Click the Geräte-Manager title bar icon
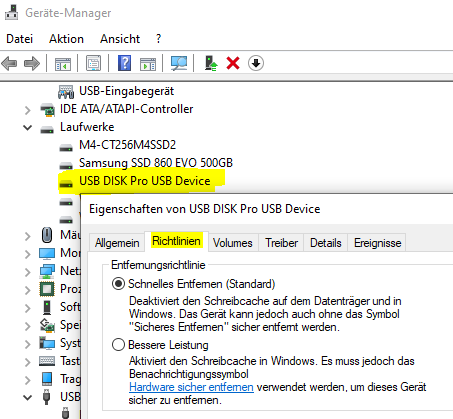Viewport: 453px width, 419px height. coord(12,12)
